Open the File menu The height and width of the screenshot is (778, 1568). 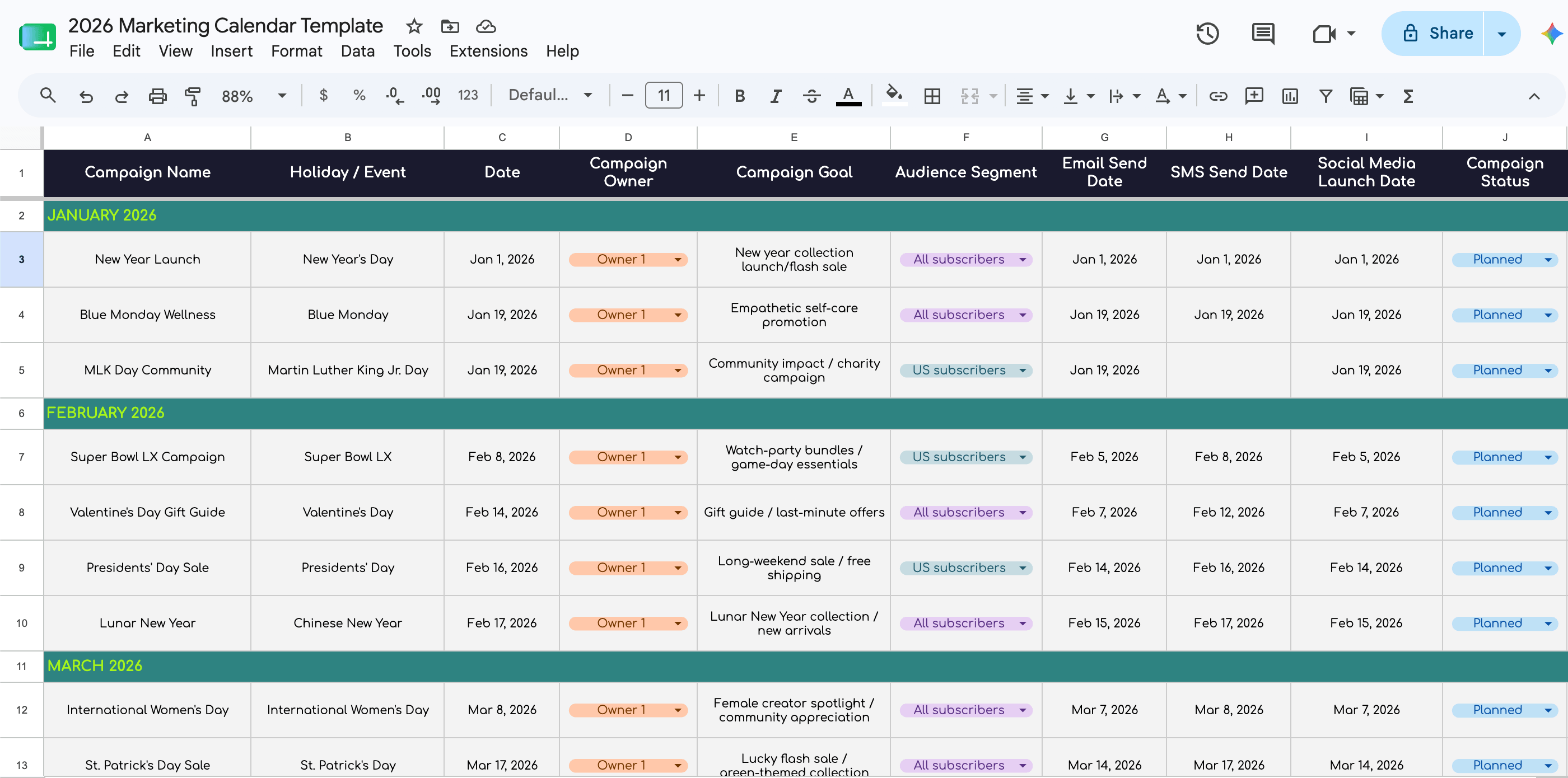(x=82, y=51)
